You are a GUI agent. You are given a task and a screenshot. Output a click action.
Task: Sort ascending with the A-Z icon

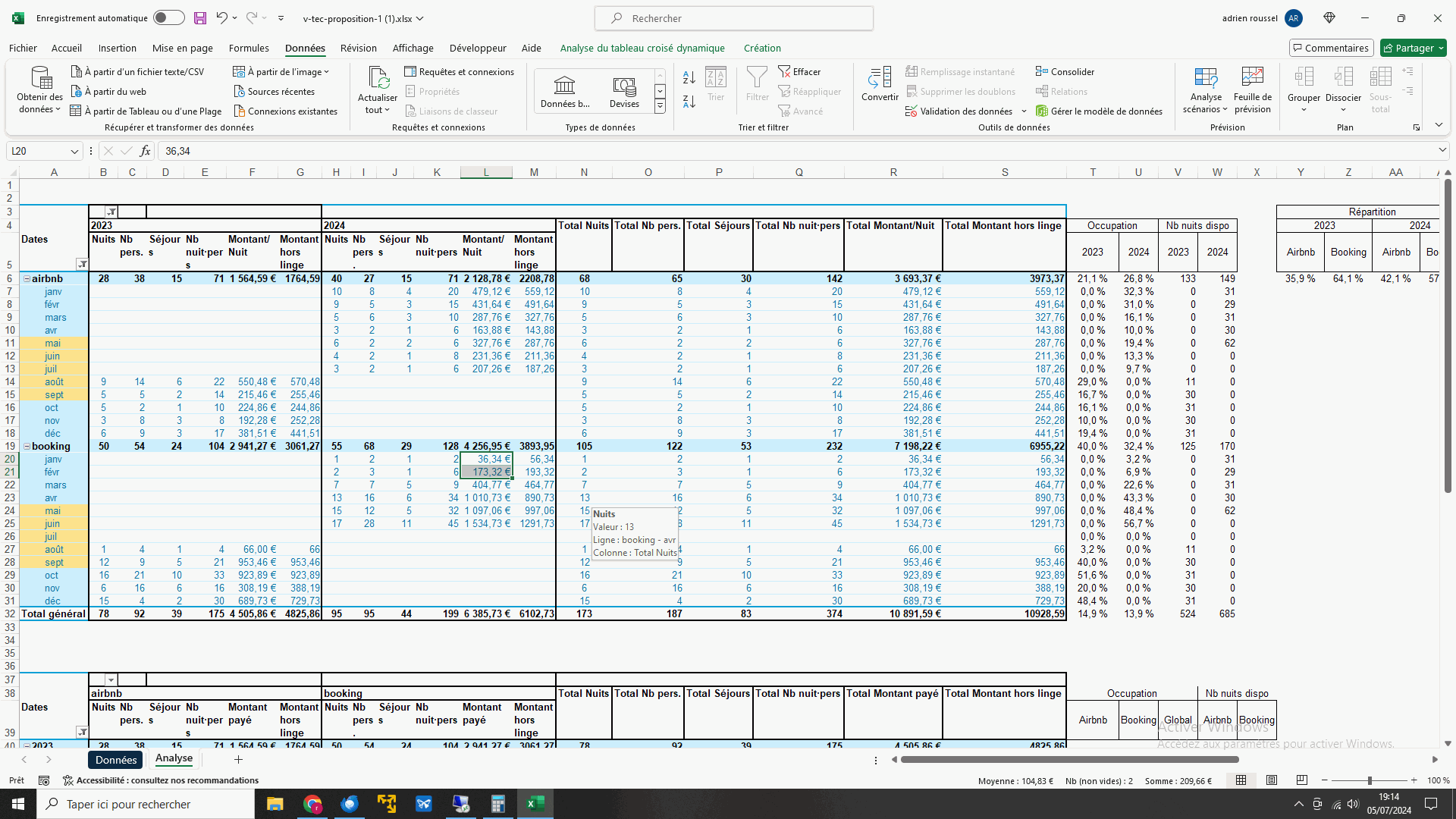click(x=689, y=77)
